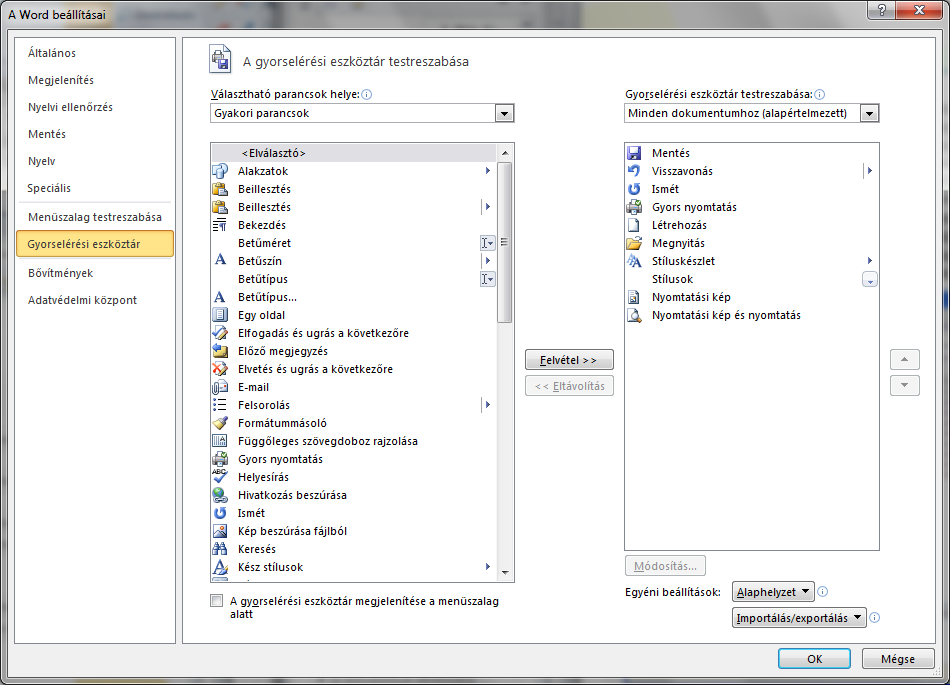Switch to Nyelvi ellenőrzés category

[70, 107]
